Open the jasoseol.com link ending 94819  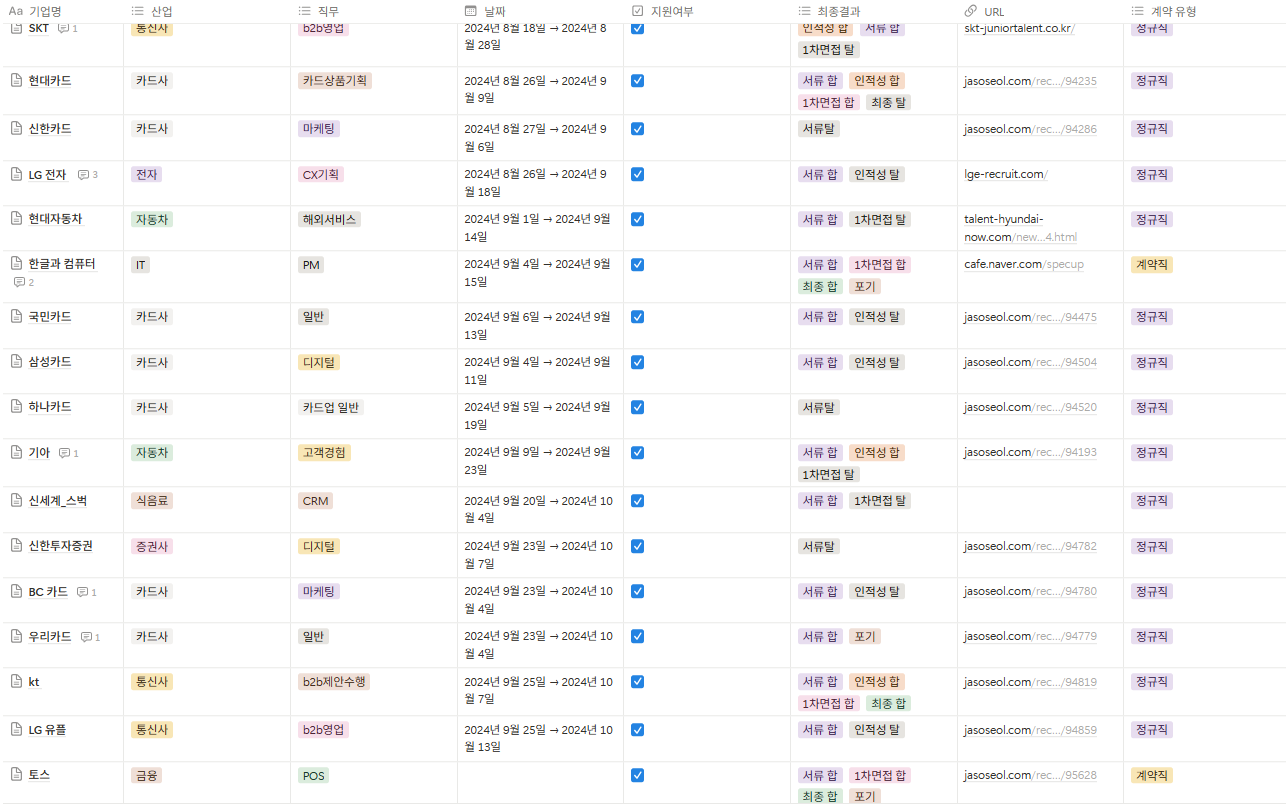click(x=1030, y=682)
